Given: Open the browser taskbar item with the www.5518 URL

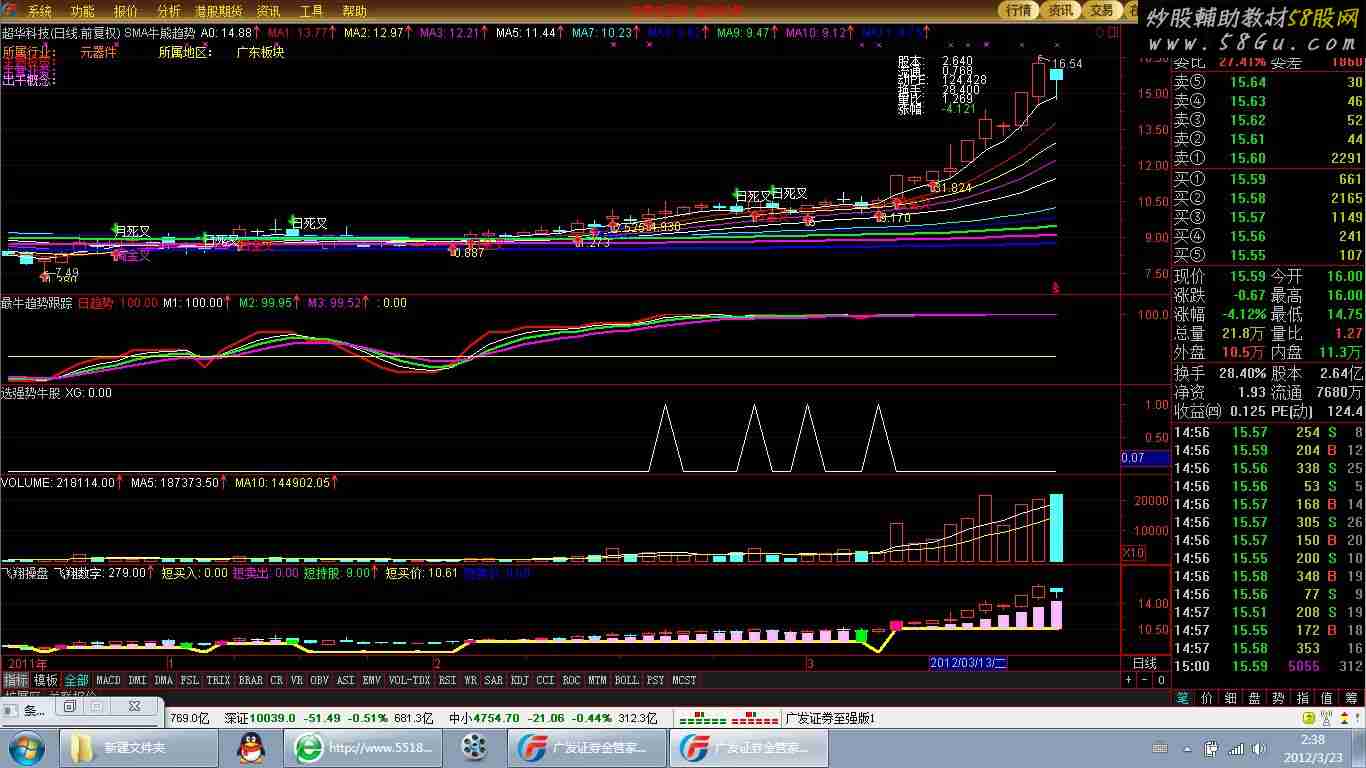Looking at the screenshot, I should (x=363, y=747).
